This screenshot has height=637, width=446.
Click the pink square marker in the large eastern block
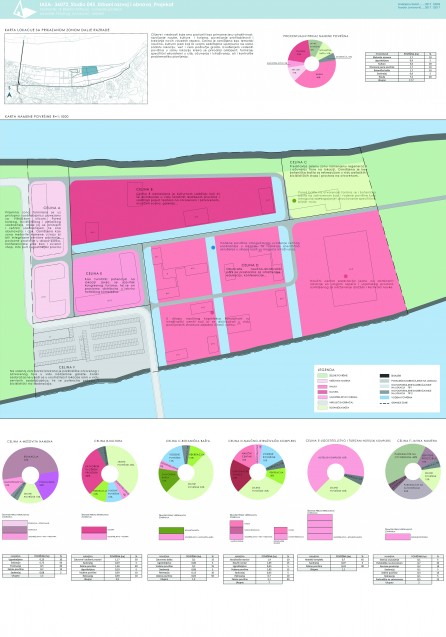346,276
